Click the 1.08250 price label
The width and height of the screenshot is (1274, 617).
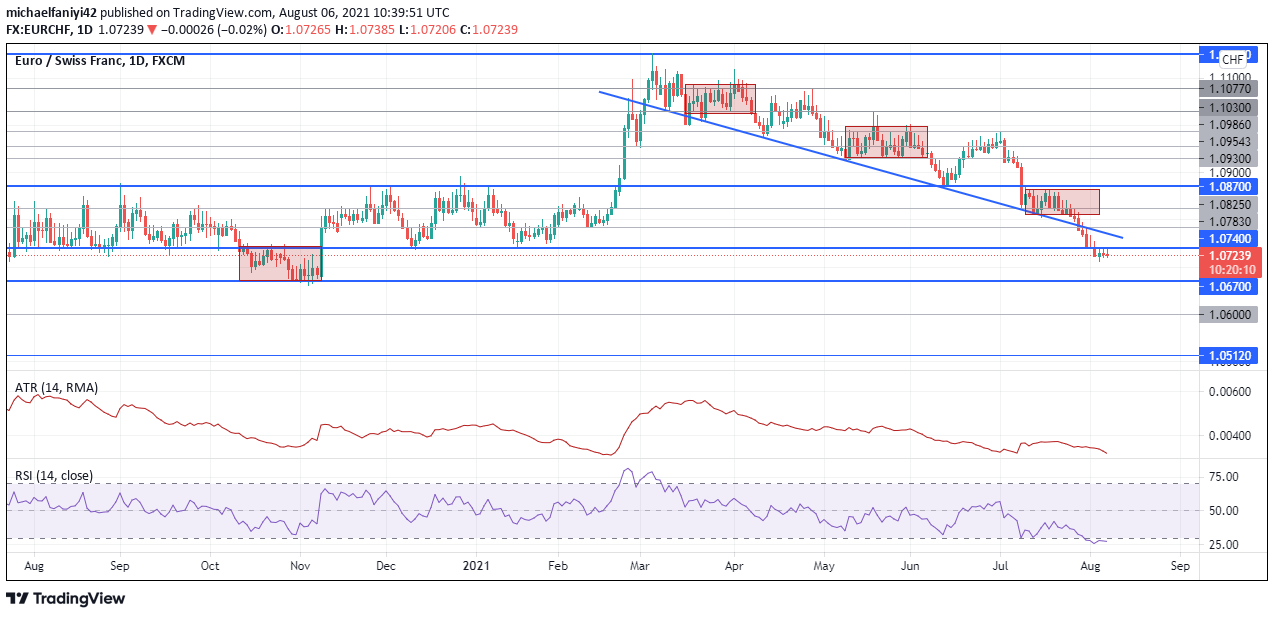tap(1229, 204)
